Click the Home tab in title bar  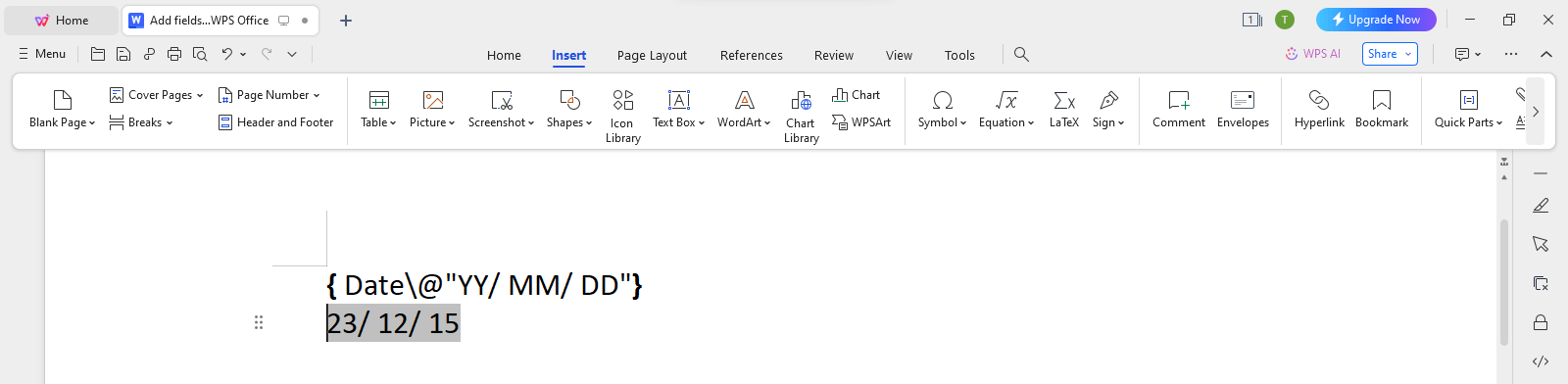pos(61,20)
